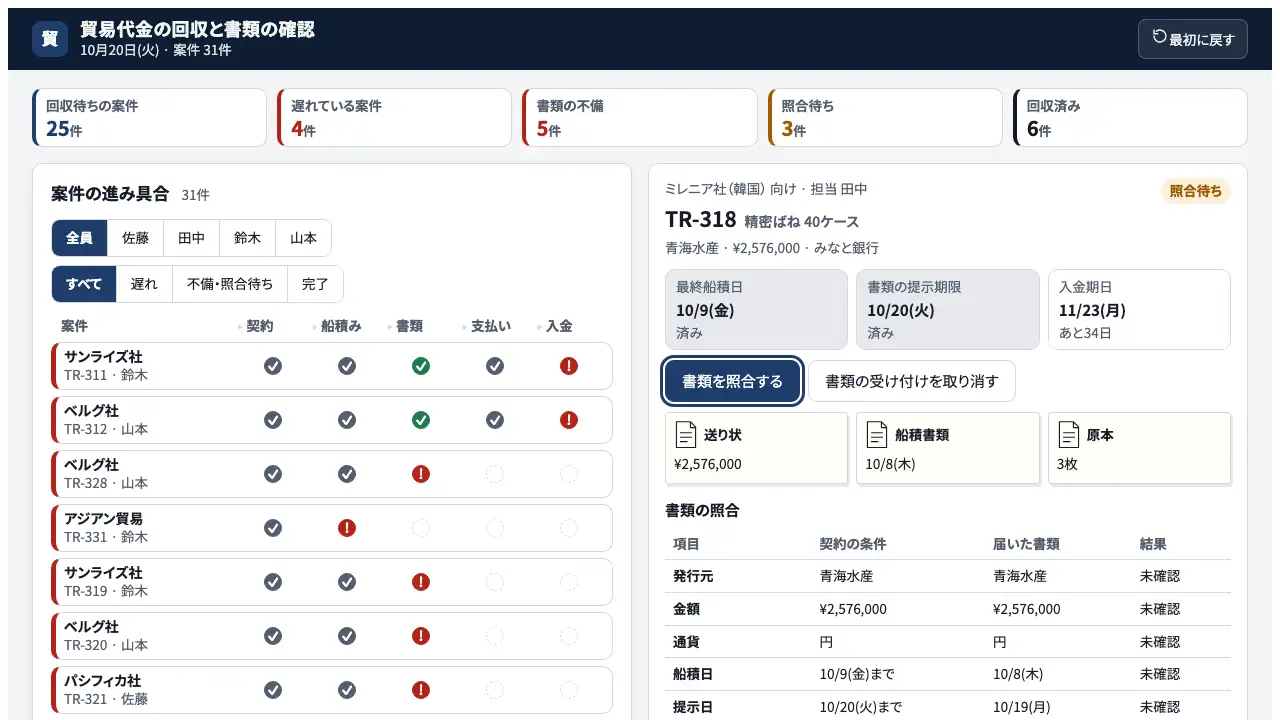Switch to 不備・照合待ち filter tab
This screenshot has width=1280, height=720.
[230, 284]
